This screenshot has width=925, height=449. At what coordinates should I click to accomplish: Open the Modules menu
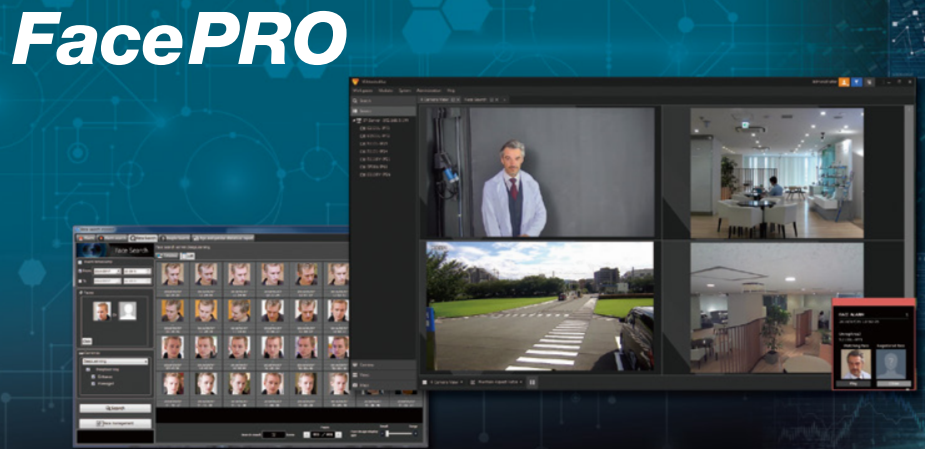[x=385, y=91]
